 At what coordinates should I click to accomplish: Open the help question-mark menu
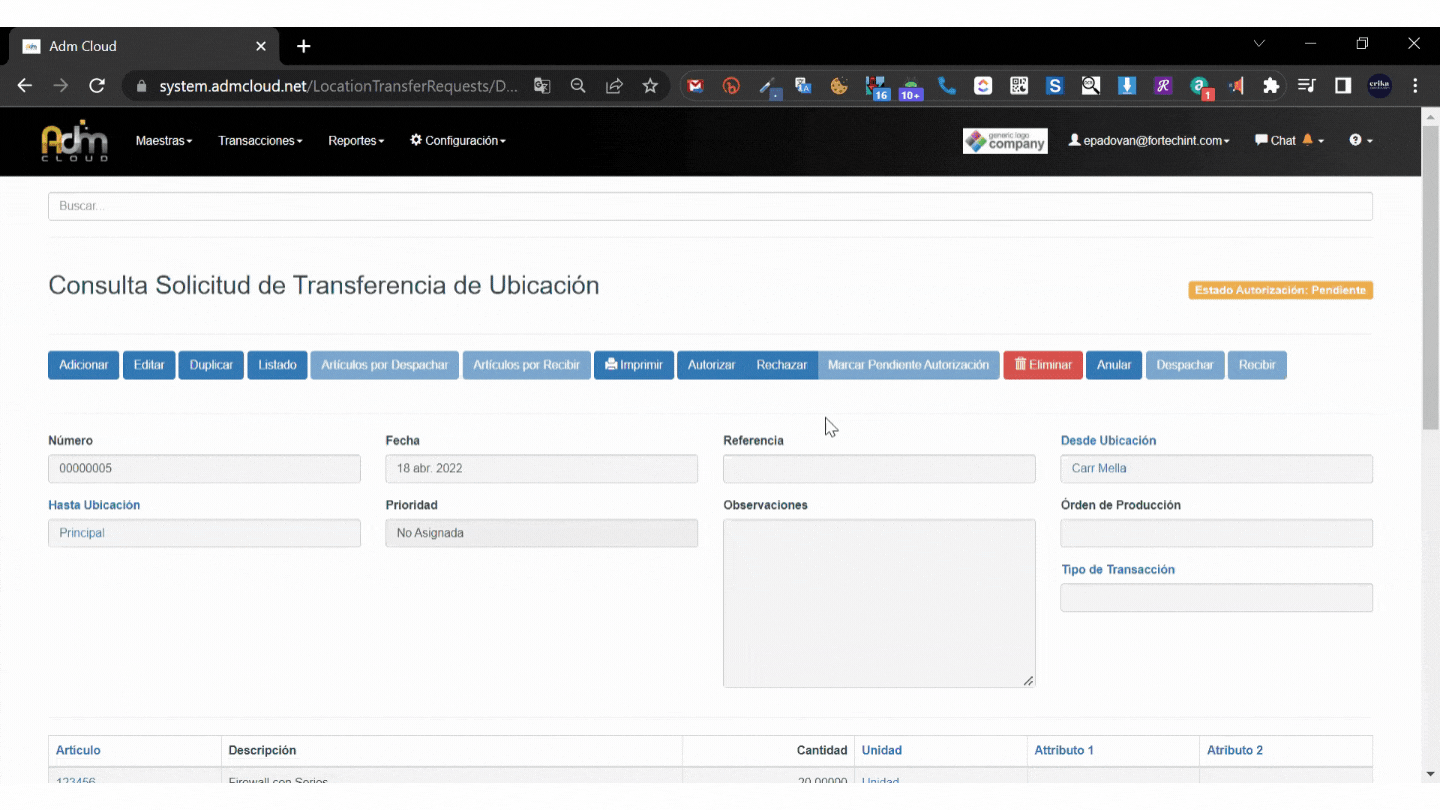1361,141
